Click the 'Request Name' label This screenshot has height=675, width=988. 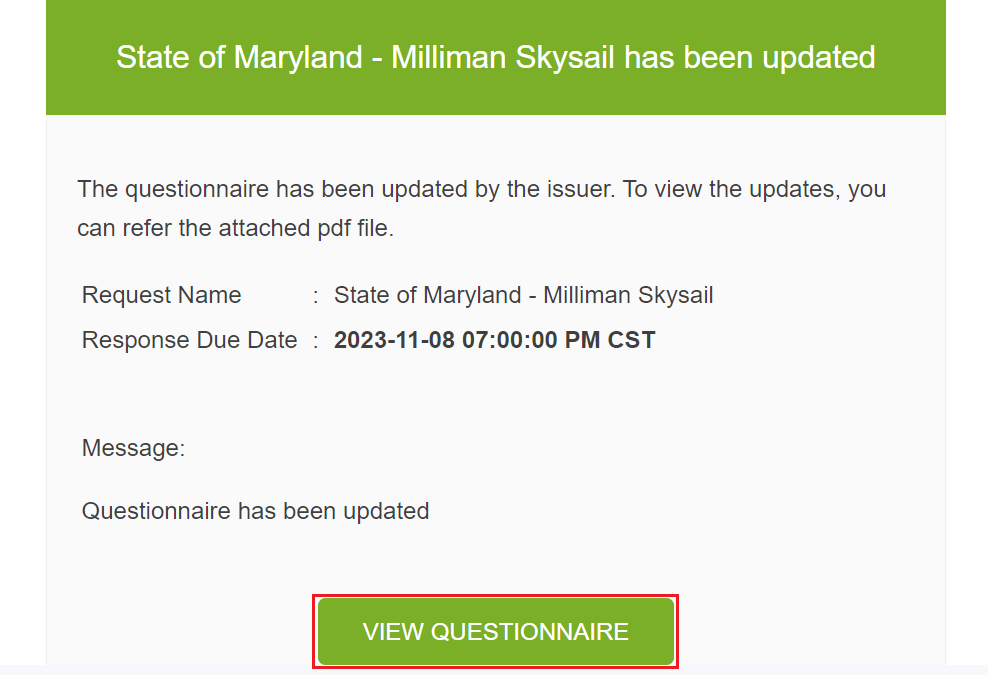161,295
